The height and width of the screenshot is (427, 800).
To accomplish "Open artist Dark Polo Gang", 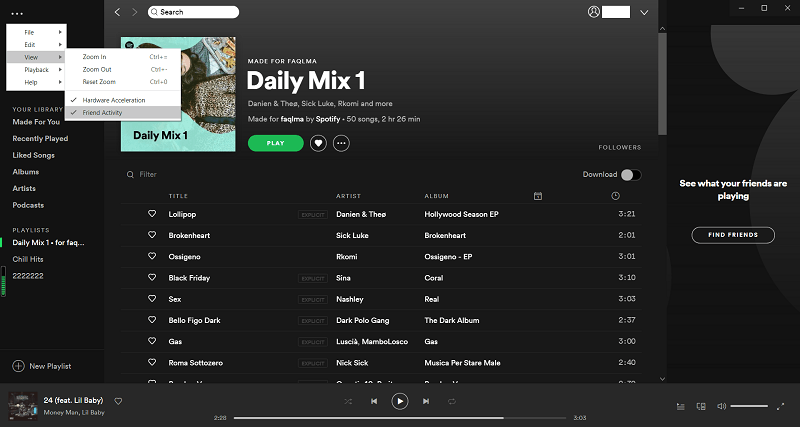I will 363,320.
